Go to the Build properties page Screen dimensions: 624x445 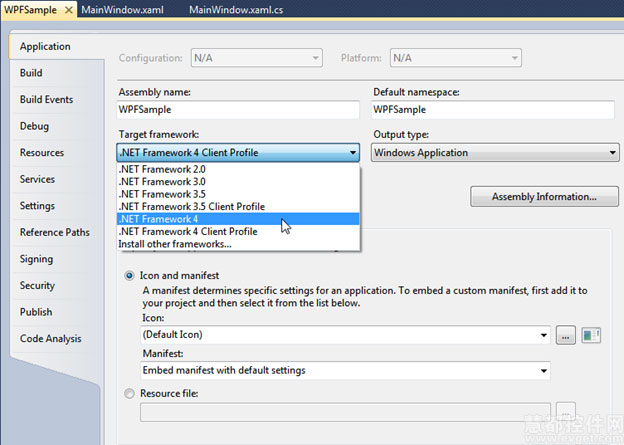pyautogui.click(x=31, y=73)
